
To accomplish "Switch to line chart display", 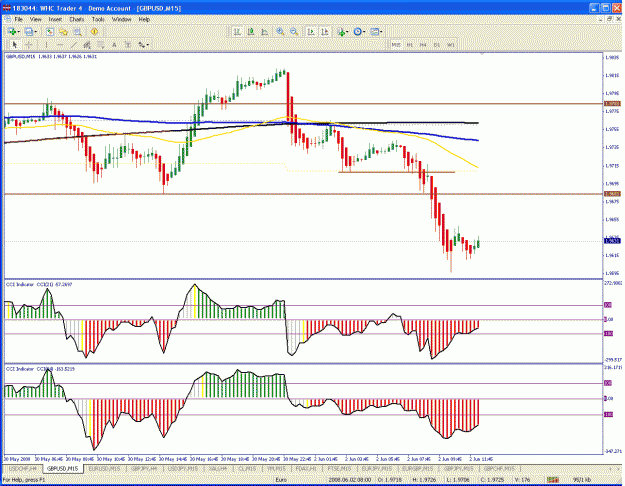I will [x=264, y=32].
